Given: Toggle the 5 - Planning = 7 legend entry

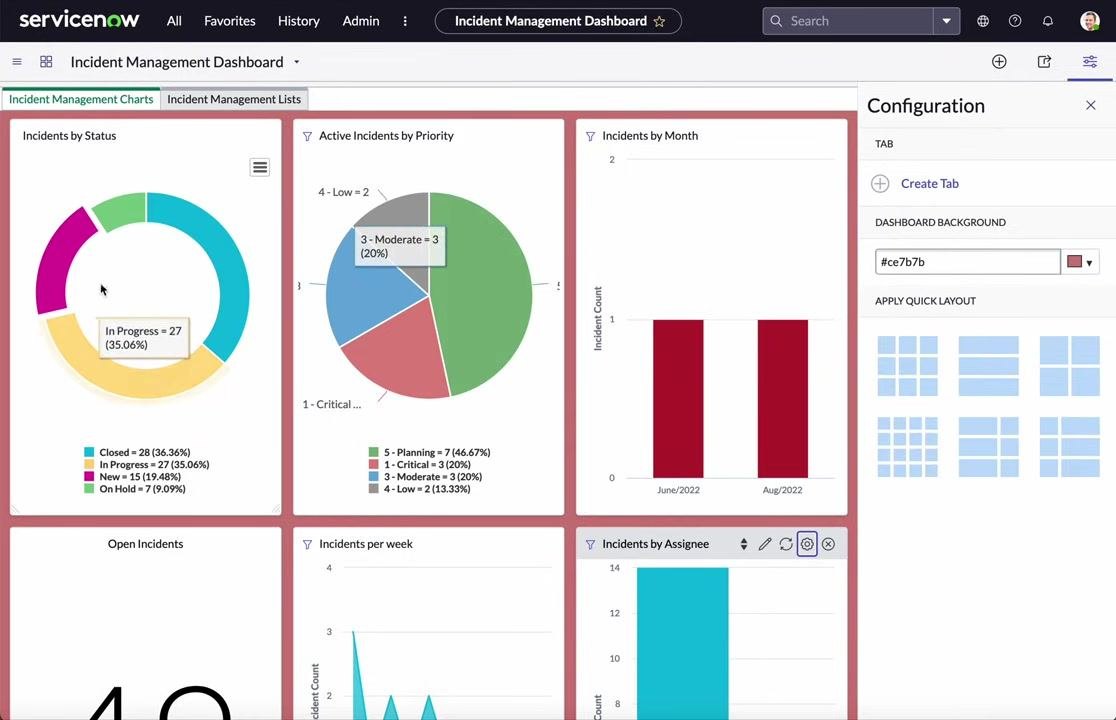Looking at the screenshot, I should pyautogui.click(x=429, y=452).
